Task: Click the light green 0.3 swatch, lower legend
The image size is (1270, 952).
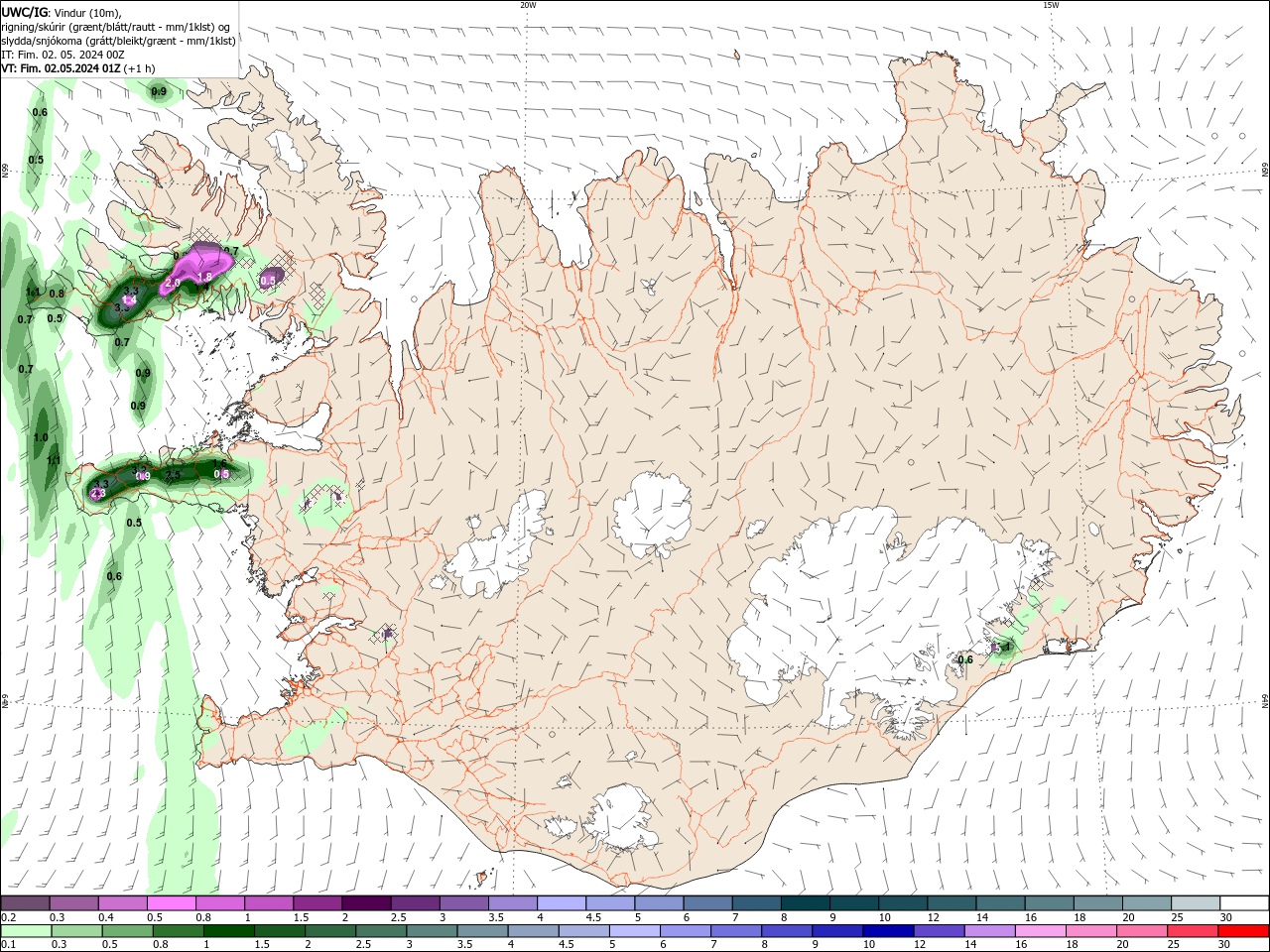Action: coord(75,930)
